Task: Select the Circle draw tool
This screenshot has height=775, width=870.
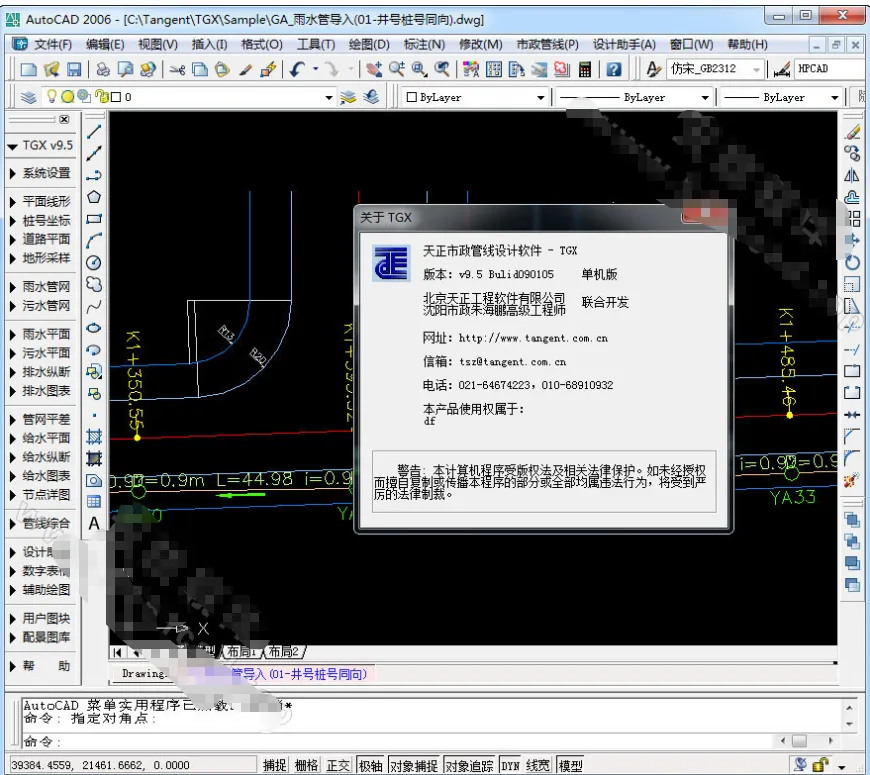Action: pos(94,262)
